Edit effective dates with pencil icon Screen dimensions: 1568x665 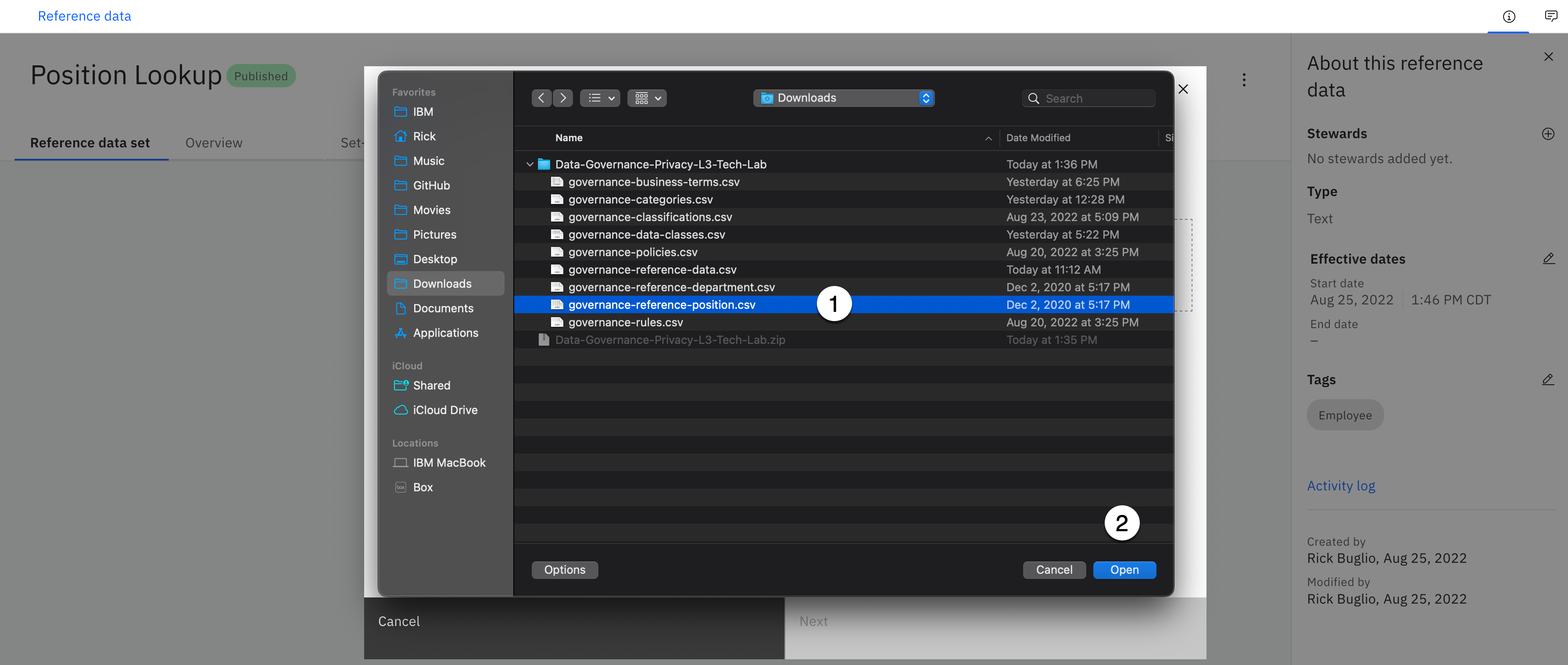(x=1549, y=258)
